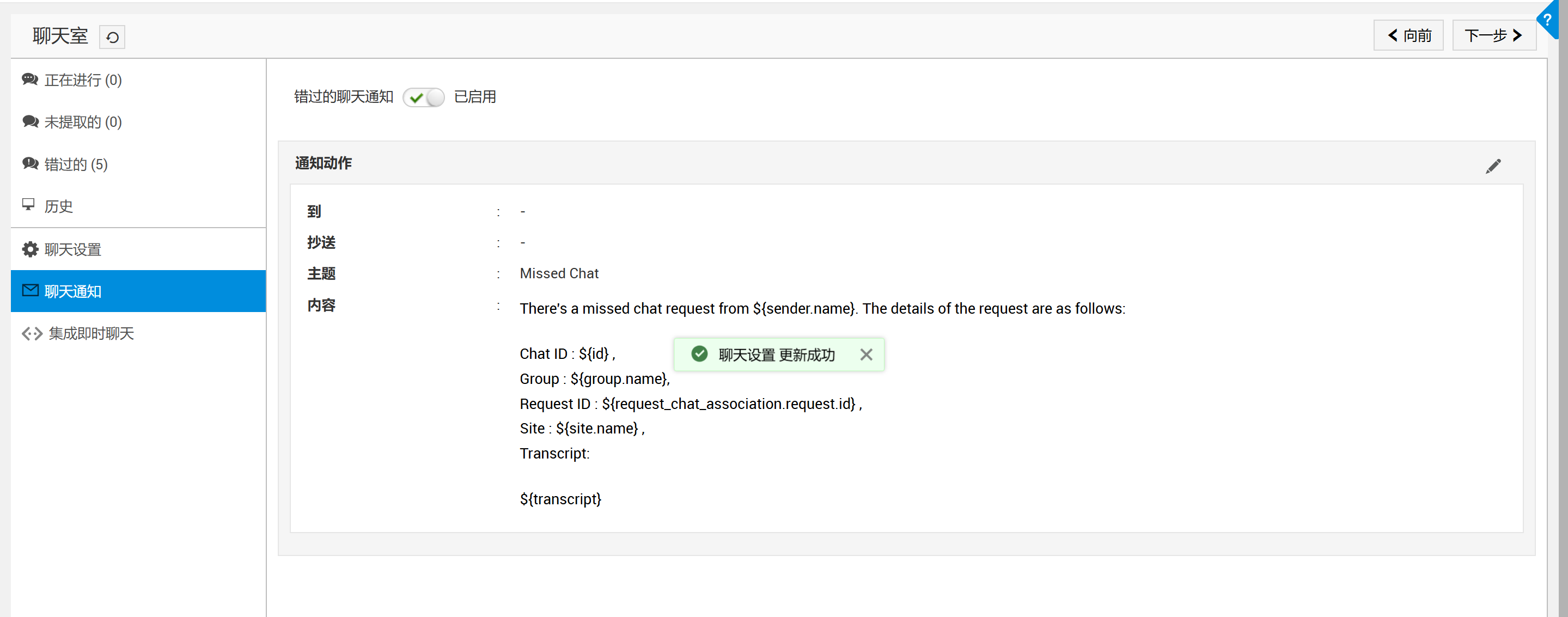Disable the 错过的聊天通知 toggle switch
The image size is (1568, 617).
pos(424,97)
